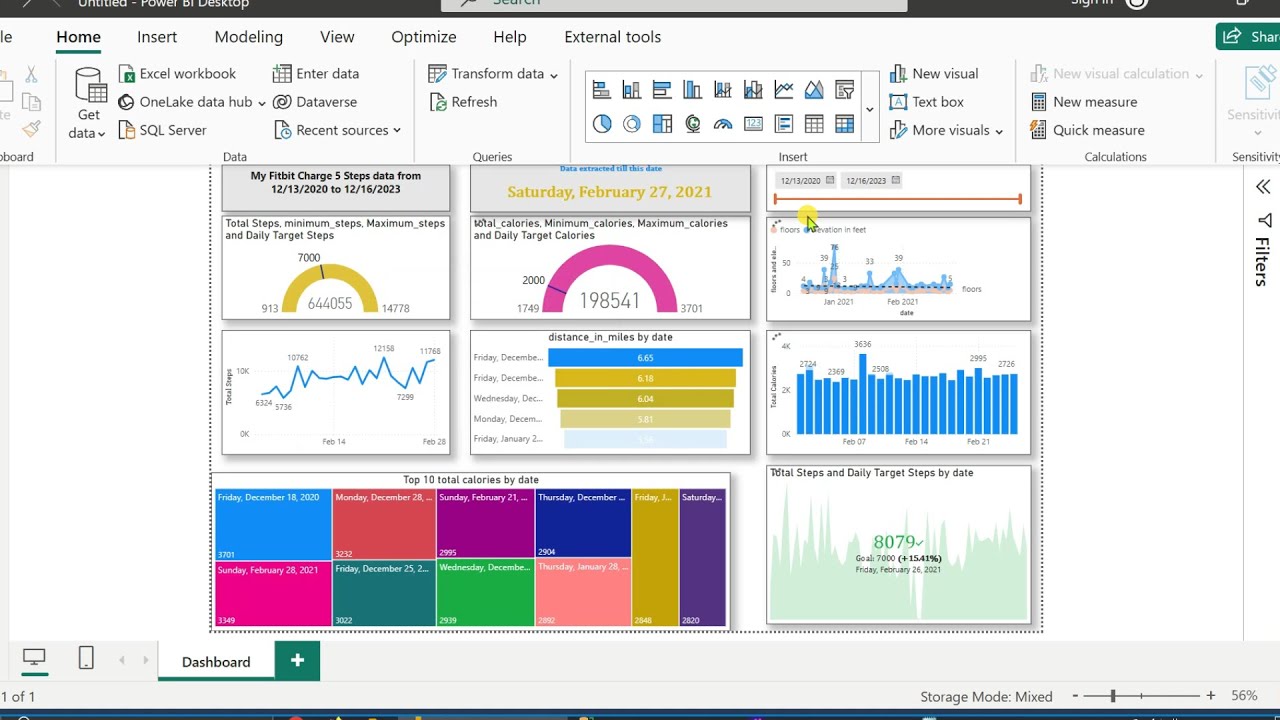Click greyed New visual calculation
1280x720 pixels.
tap(1116, 74)
